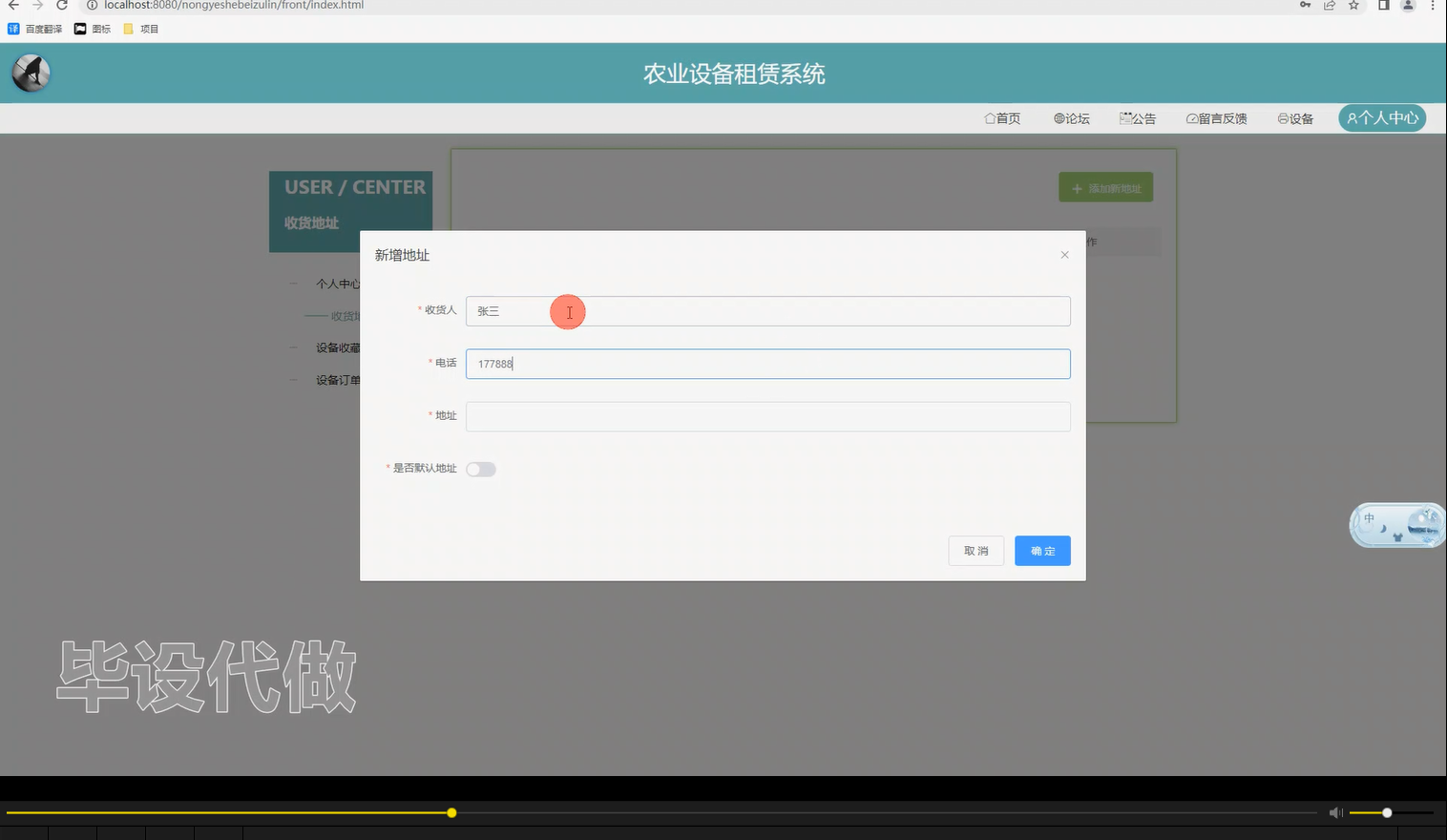Expand the 设备订单 sidebar section
Viewport: 1447px width, 840px height.
(x=336, y=379)
